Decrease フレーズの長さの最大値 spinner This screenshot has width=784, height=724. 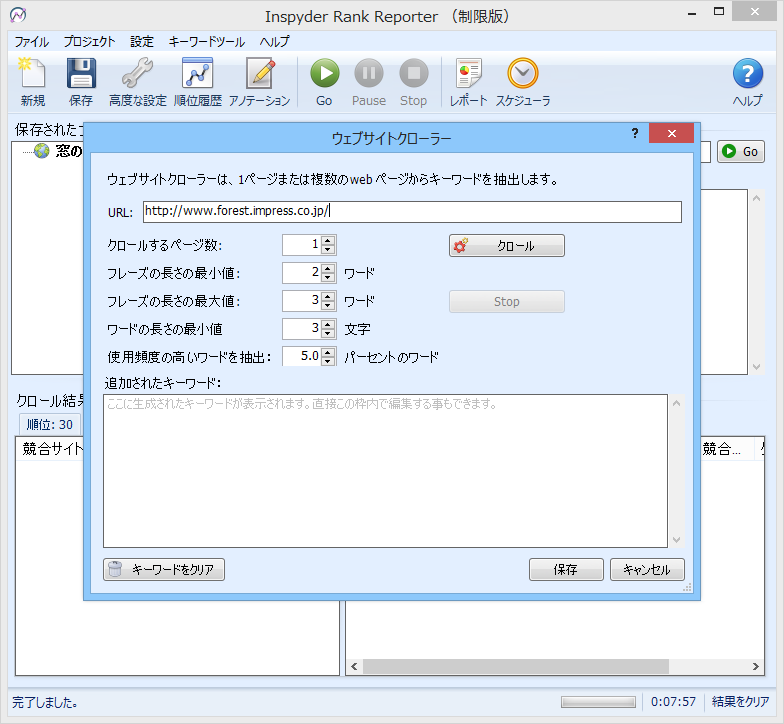[x=328, y=306]
